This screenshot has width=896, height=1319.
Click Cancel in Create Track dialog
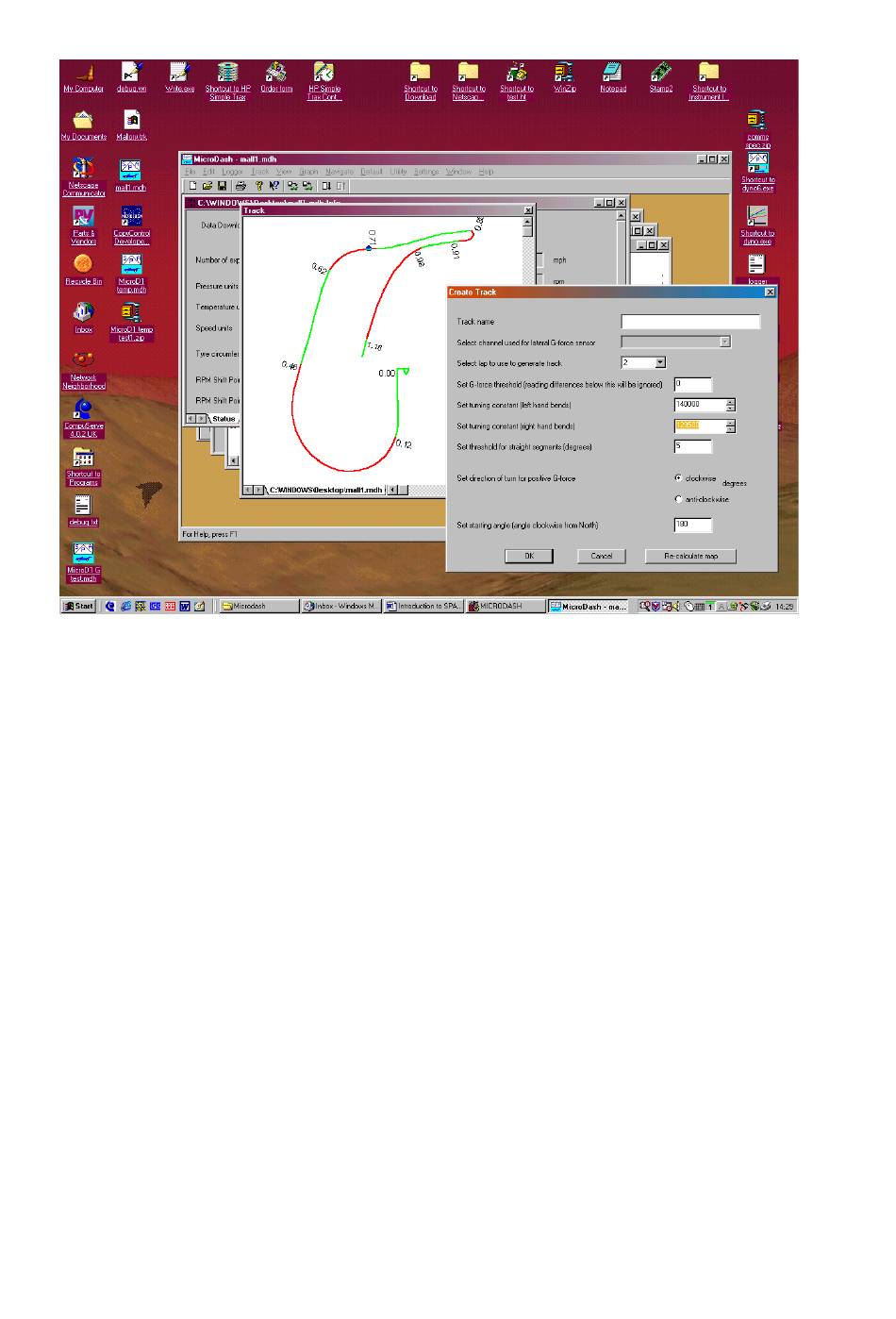click(x=601, y=556)
